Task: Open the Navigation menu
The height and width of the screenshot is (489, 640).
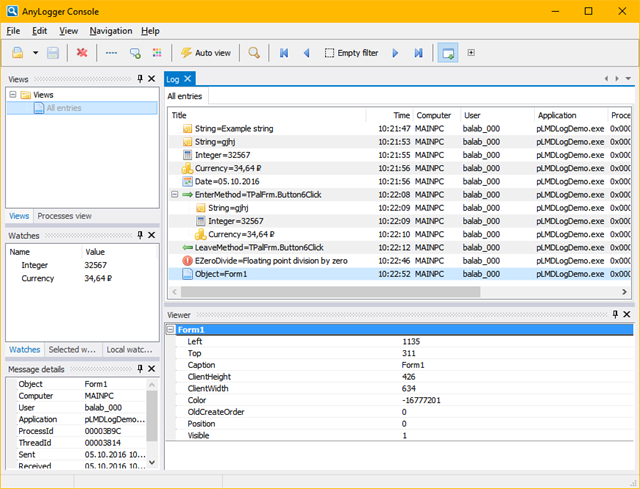Action: click(x=110, y=31)
